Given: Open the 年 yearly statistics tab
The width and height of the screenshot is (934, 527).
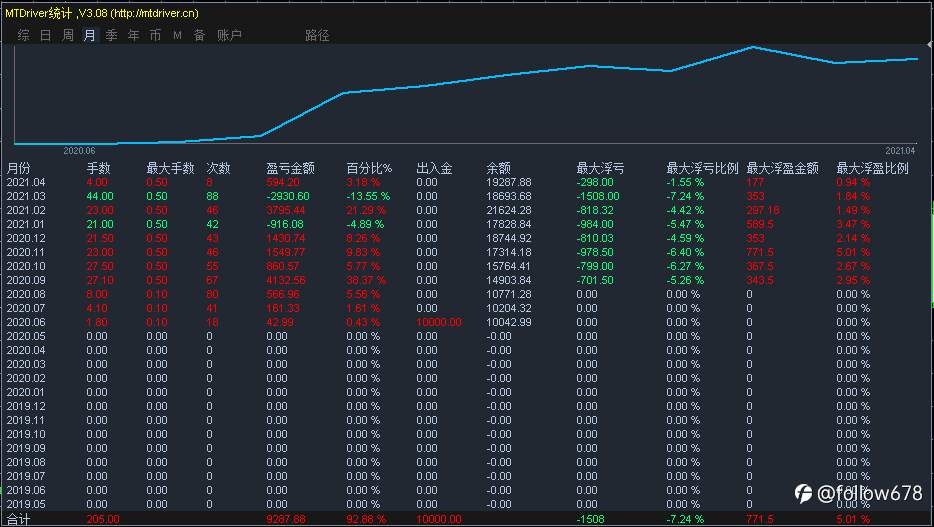Looking at the screenshot, I should click(133, 35).
